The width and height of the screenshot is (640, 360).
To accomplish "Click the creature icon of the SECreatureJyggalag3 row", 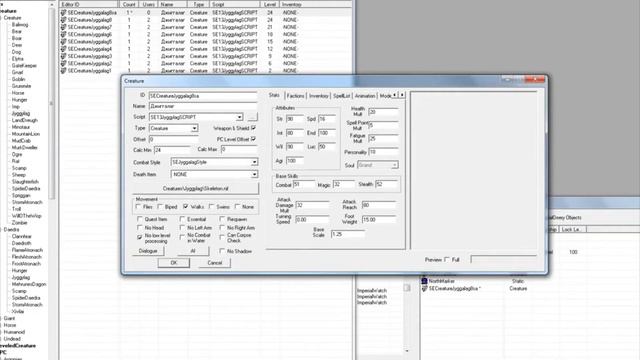I will (63, 56).
